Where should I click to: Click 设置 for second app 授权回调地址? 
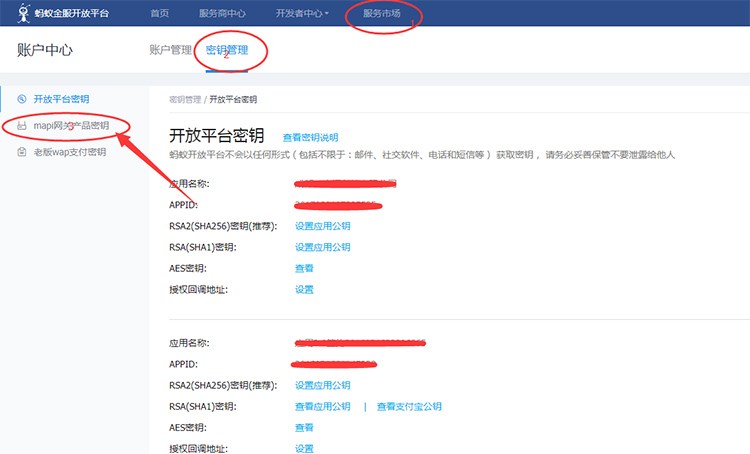304,449
